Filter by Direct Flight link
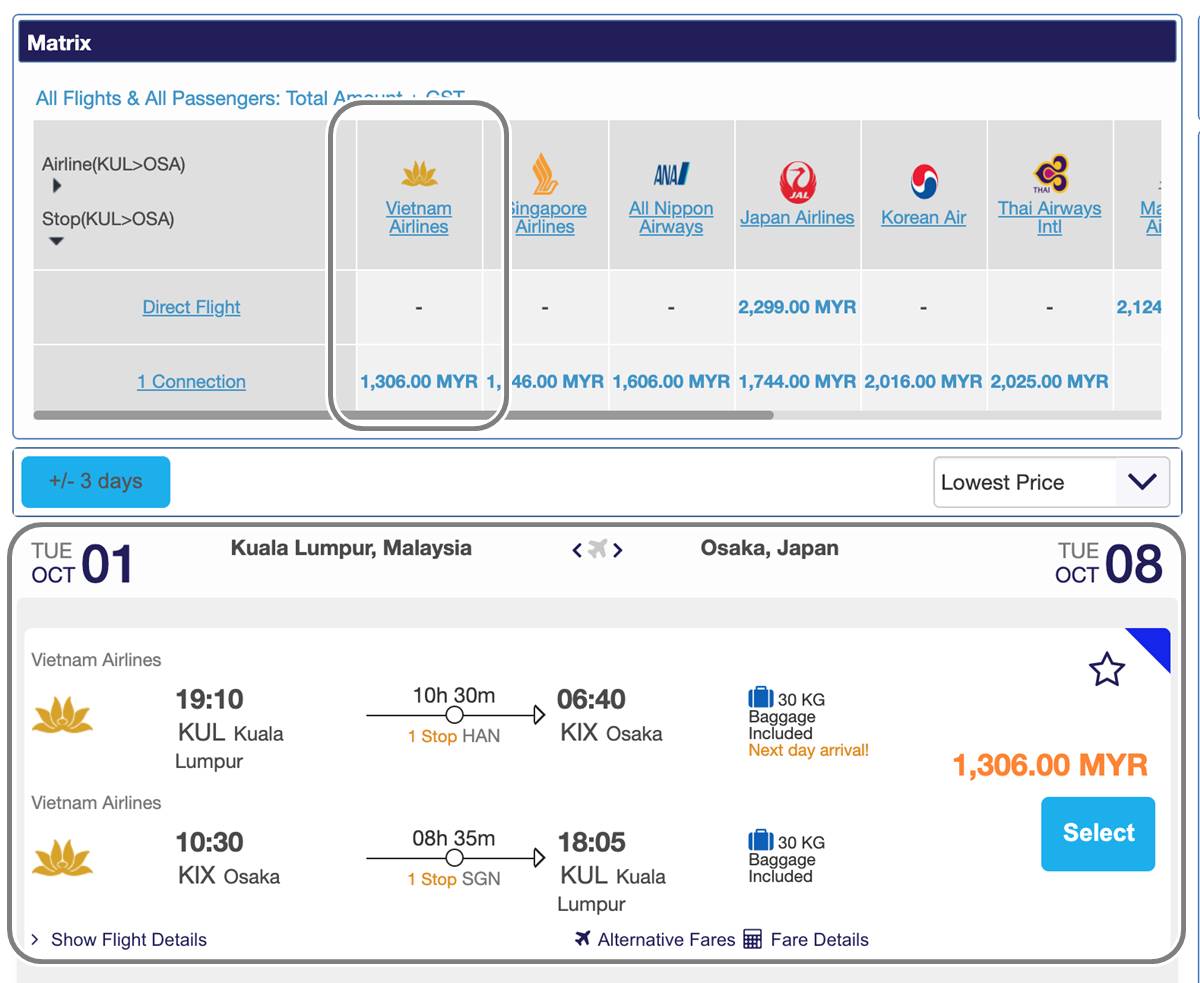The width and height of the screenshot is (1200, 983). [x=191, y=307]
